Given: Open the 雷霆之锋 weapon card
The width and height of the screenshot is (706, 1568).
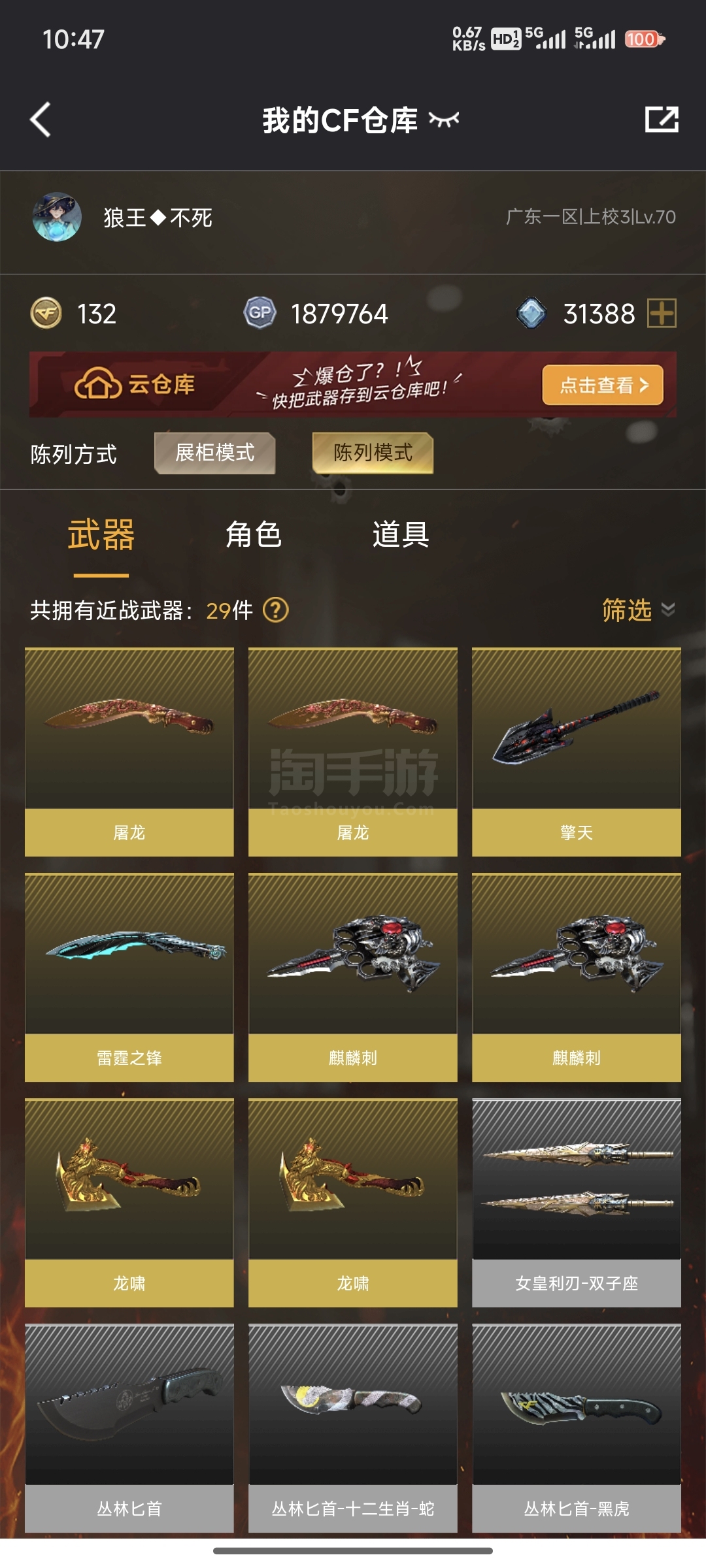Looking at the screenshot, I should [129, 977].
